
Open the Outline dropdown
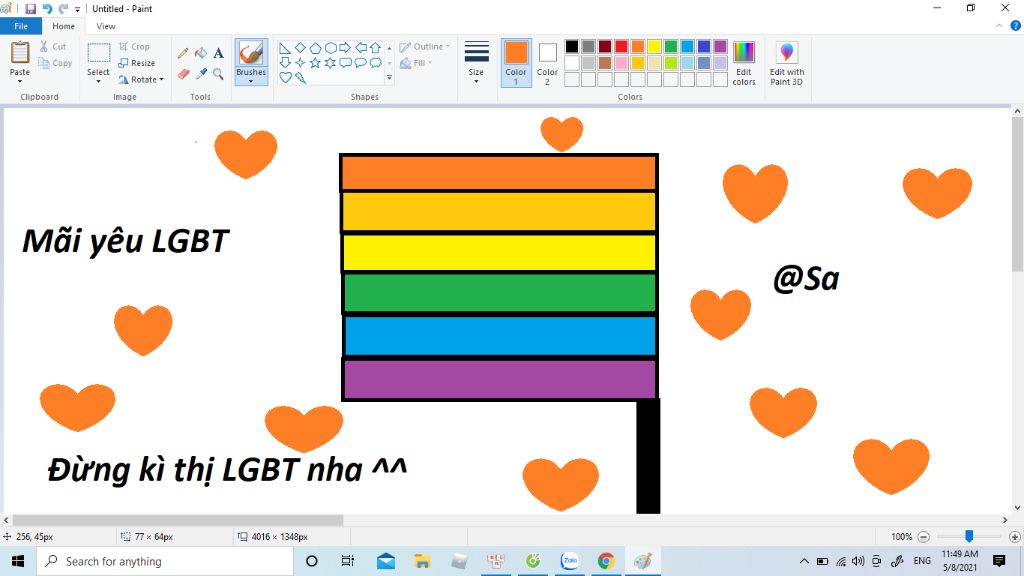pyautogui.click(x=424, y=47)
